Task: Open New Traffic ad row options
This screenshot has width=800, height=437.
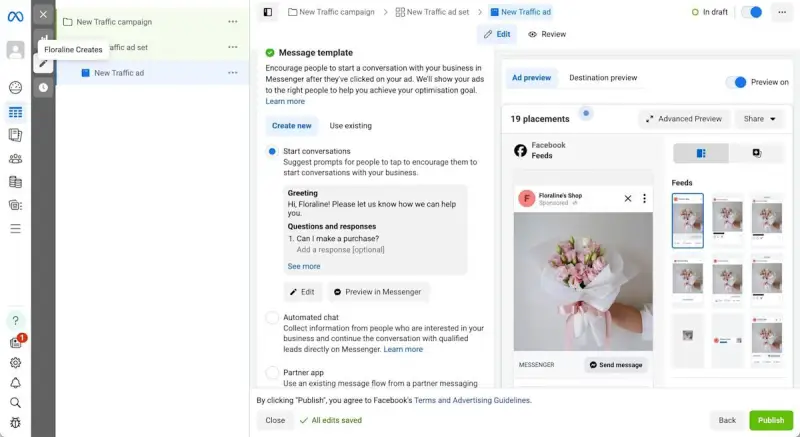Action: (x=233, y=72)
